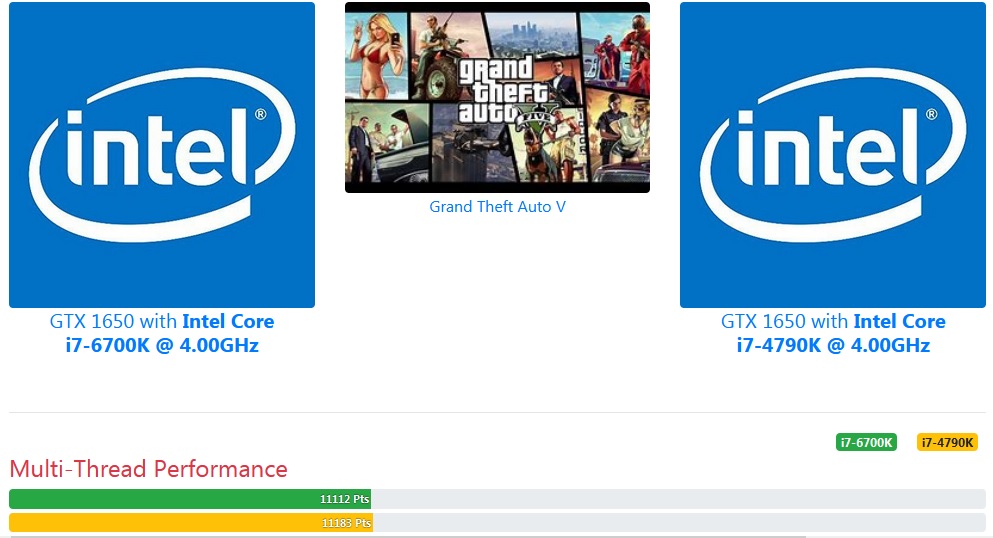993x538 pixels.
Task: Click the right Intel logo image
Action: click(x=833, y=154)
